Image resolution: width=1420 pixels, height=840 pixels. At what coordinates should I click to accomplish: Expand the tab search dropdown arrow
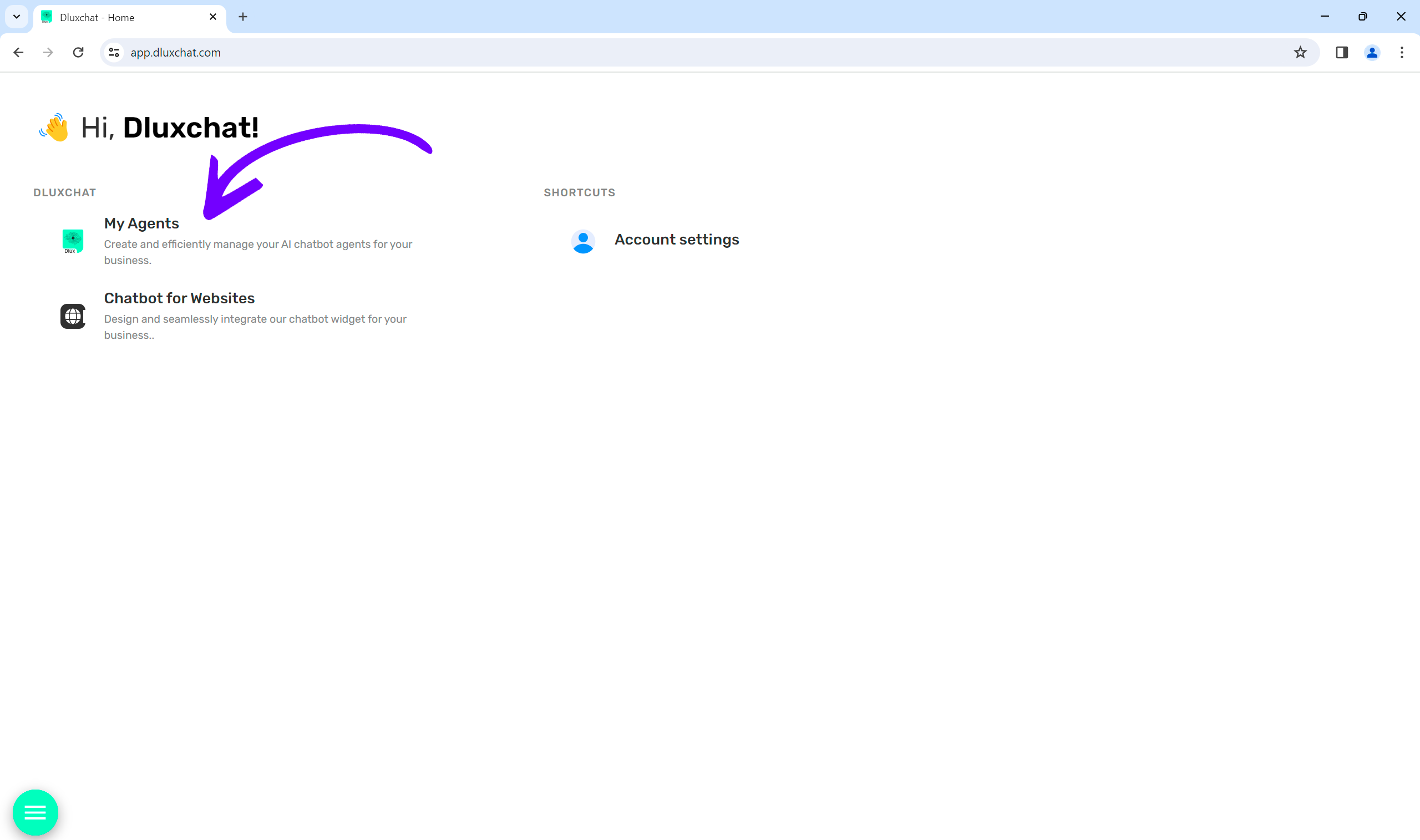17,17
